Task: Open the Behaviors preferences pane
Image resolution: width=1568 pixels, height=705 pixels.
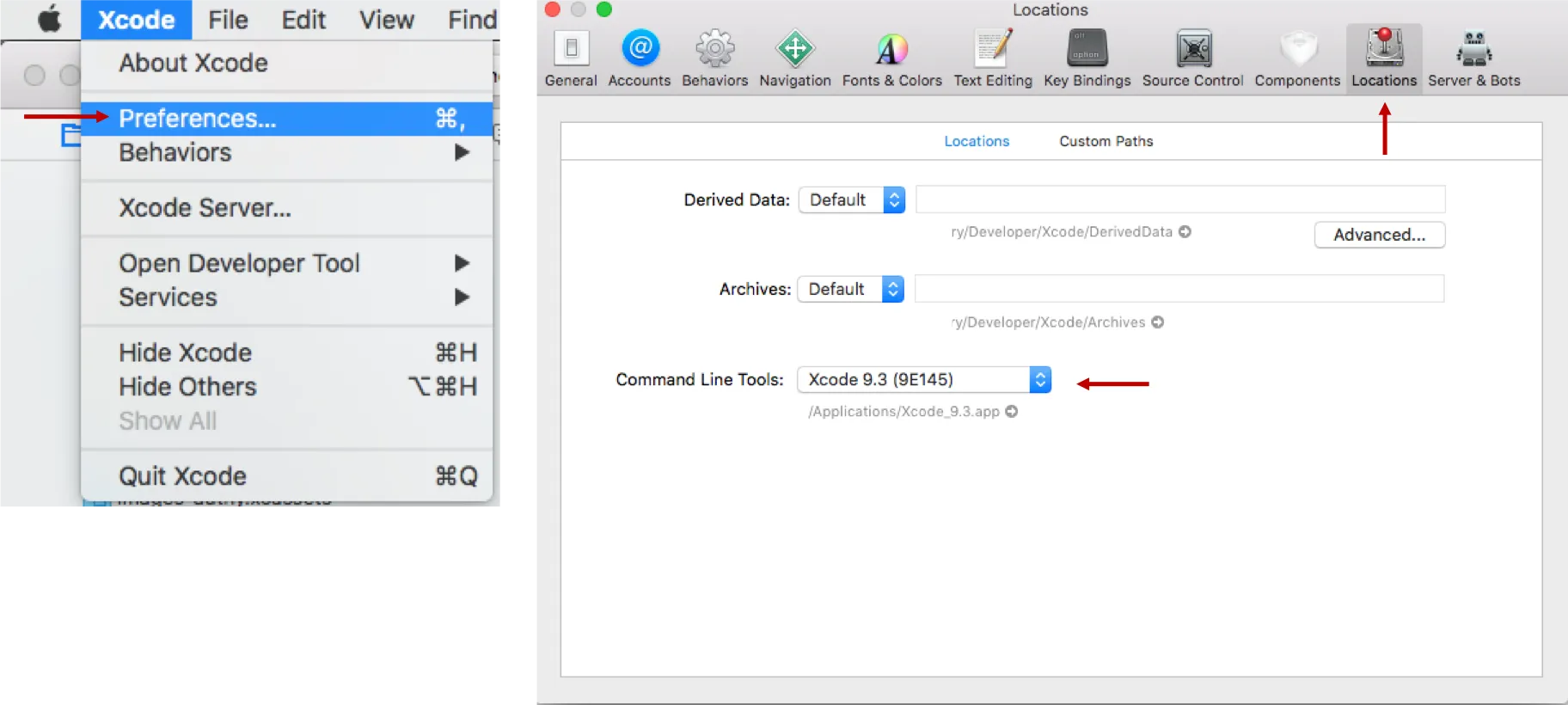Action: point(715,58)
